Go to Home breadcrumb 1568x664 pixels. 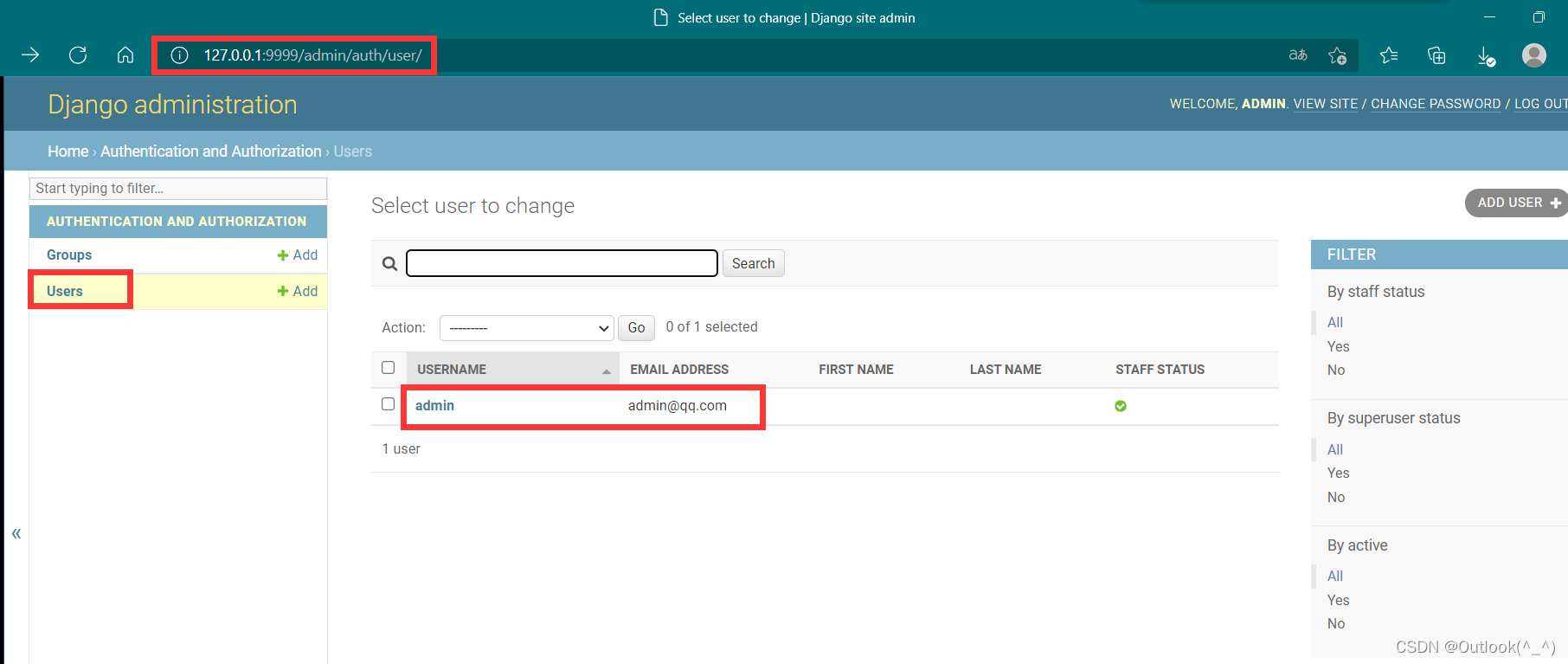(67, 151)
